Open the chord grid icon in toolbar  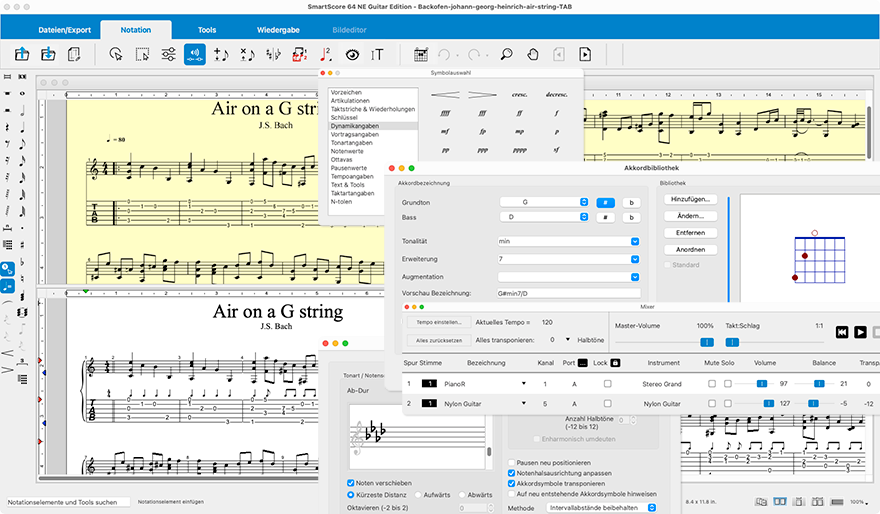(421, 54)
